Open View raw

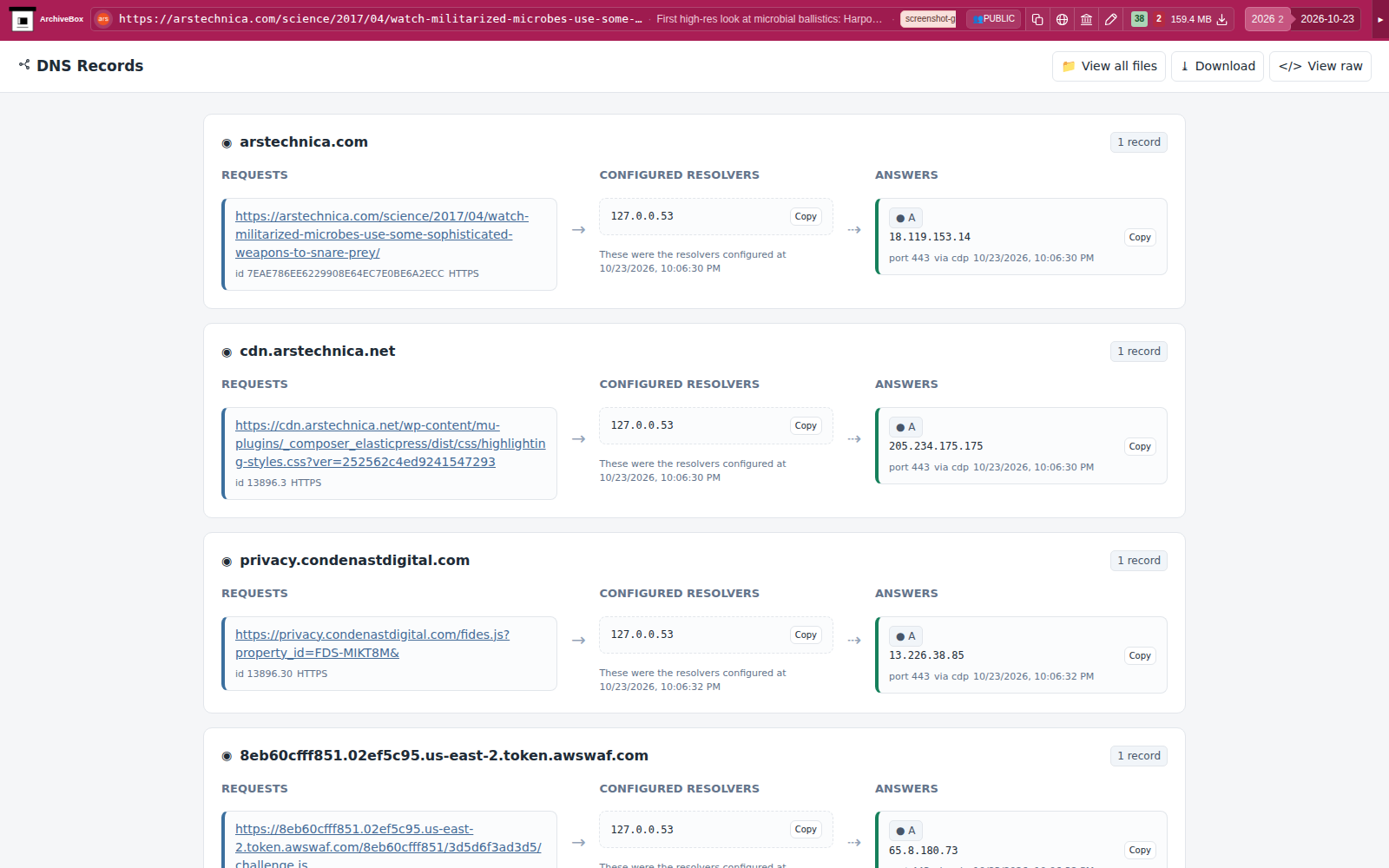1320,66
